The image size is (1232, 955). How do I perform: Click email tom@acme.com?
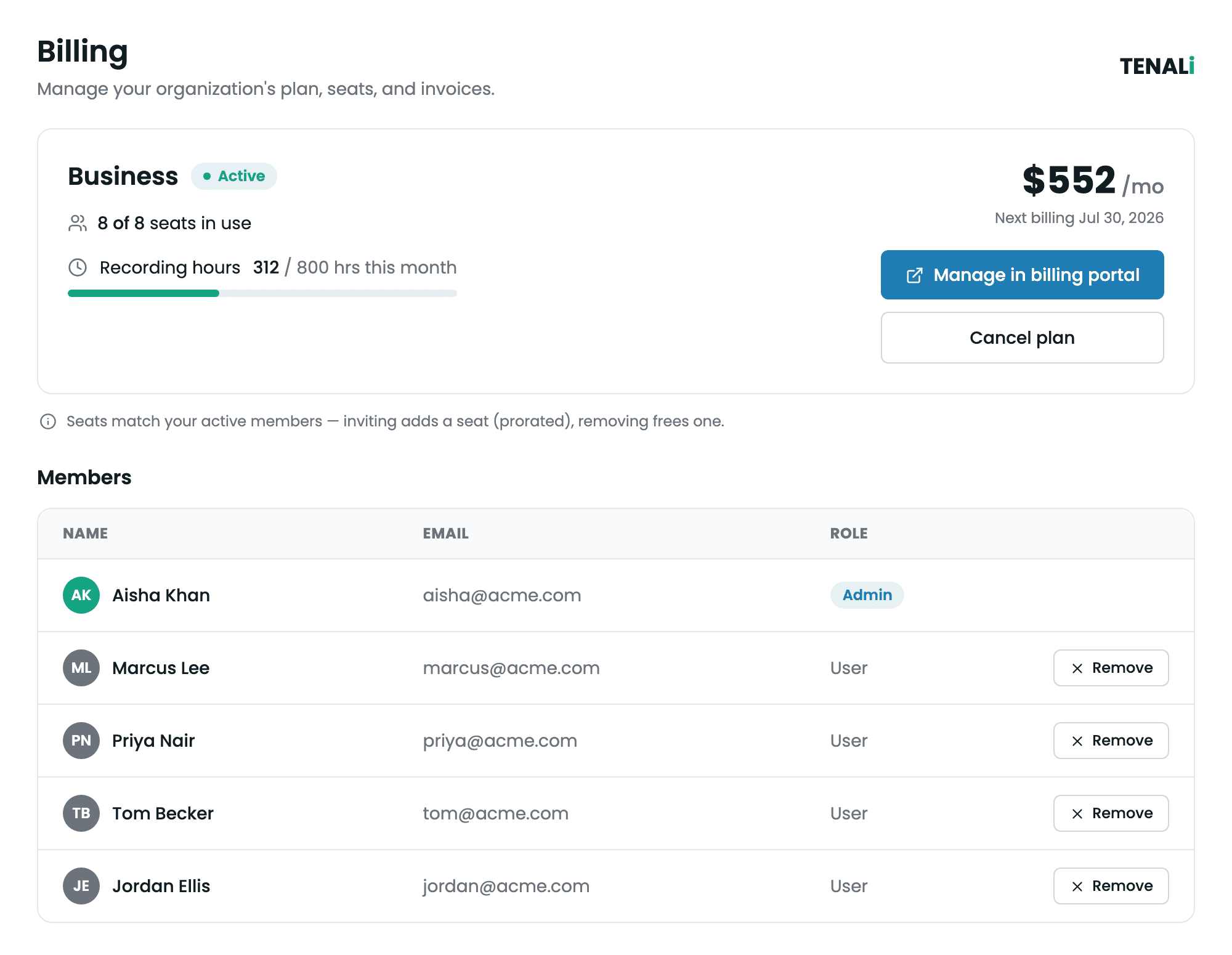click(x=496, y=813)
